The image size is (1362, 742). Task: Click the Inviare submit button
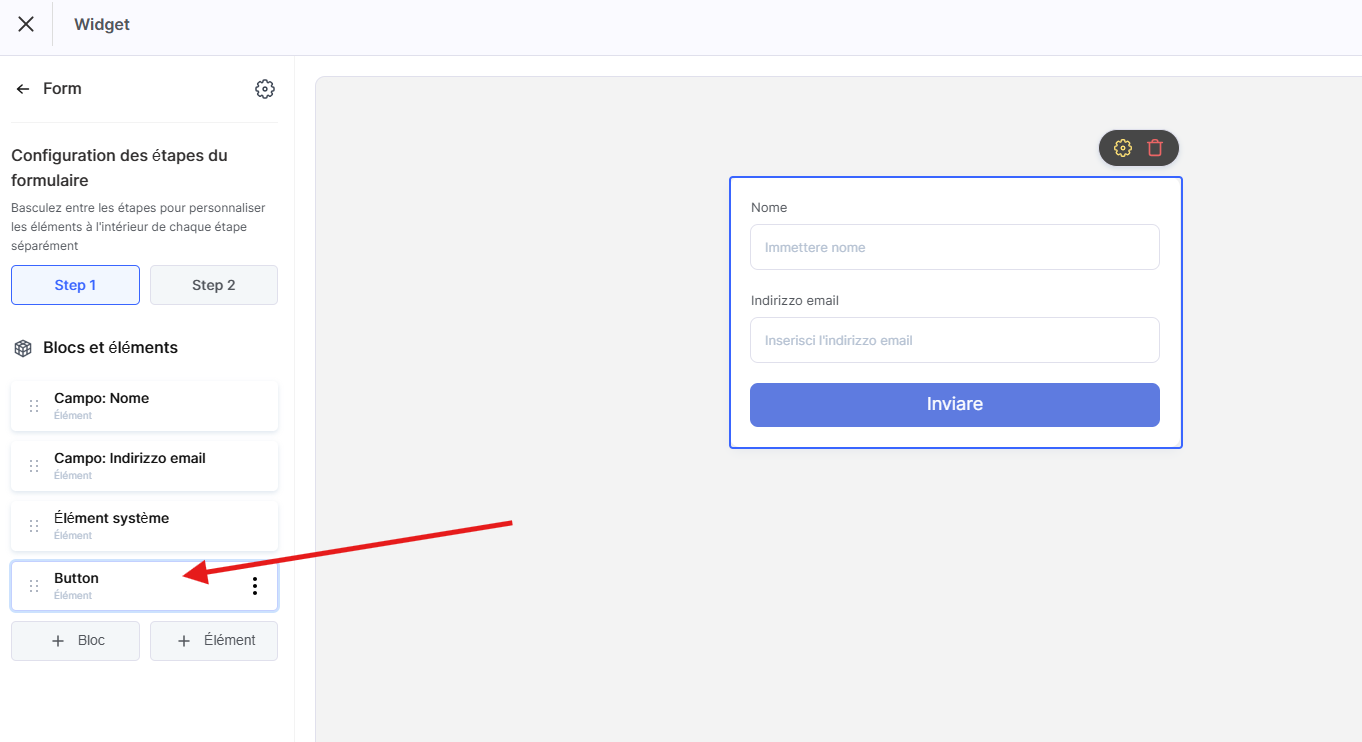[x=954, y=405]
